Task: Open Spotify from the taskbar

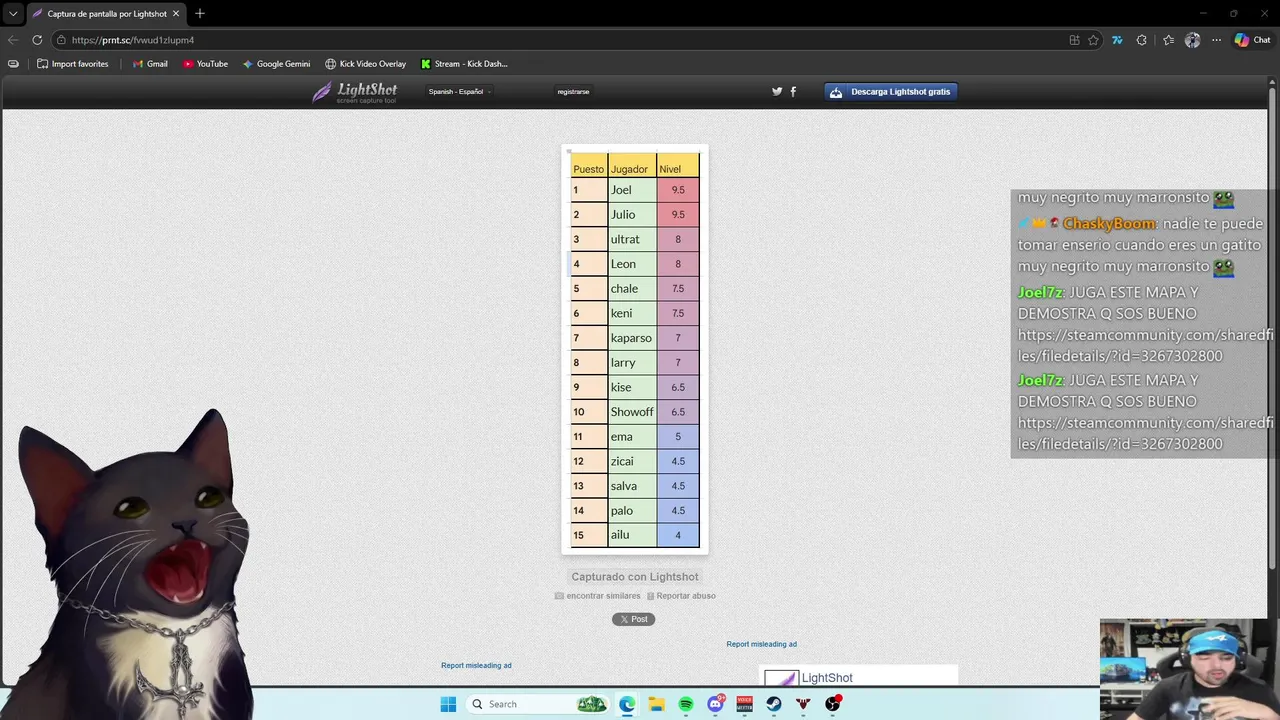Action: pos(686,704)
